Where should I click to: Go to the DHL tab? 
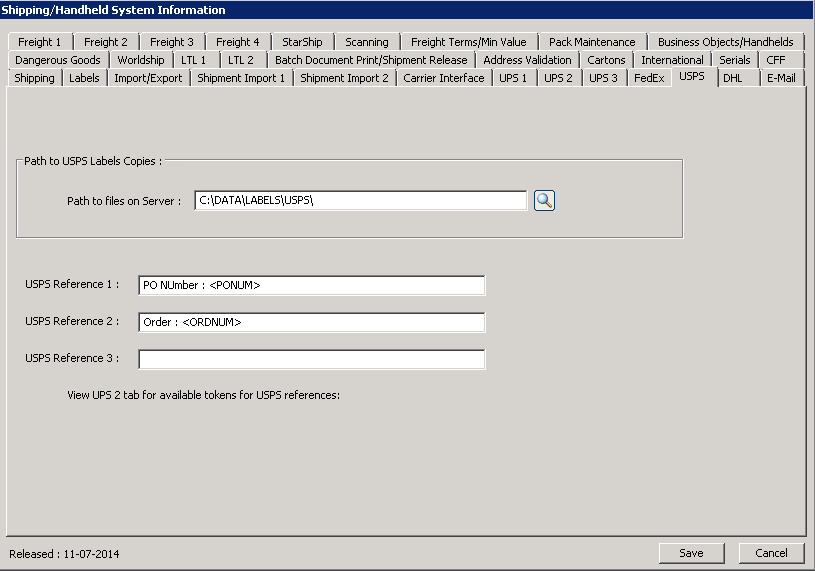coord(733,78)
